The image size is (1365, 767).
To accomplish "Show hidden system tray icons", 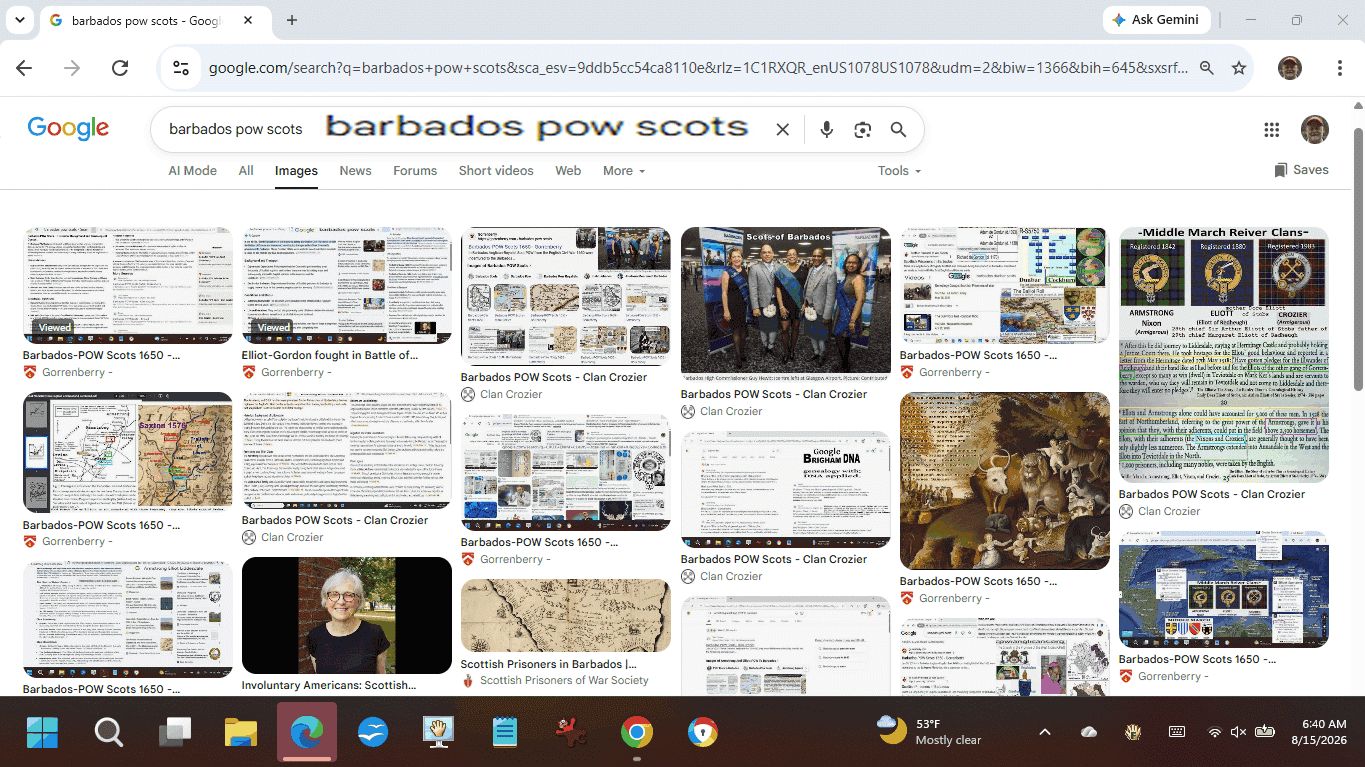I will click(1045, 732).
